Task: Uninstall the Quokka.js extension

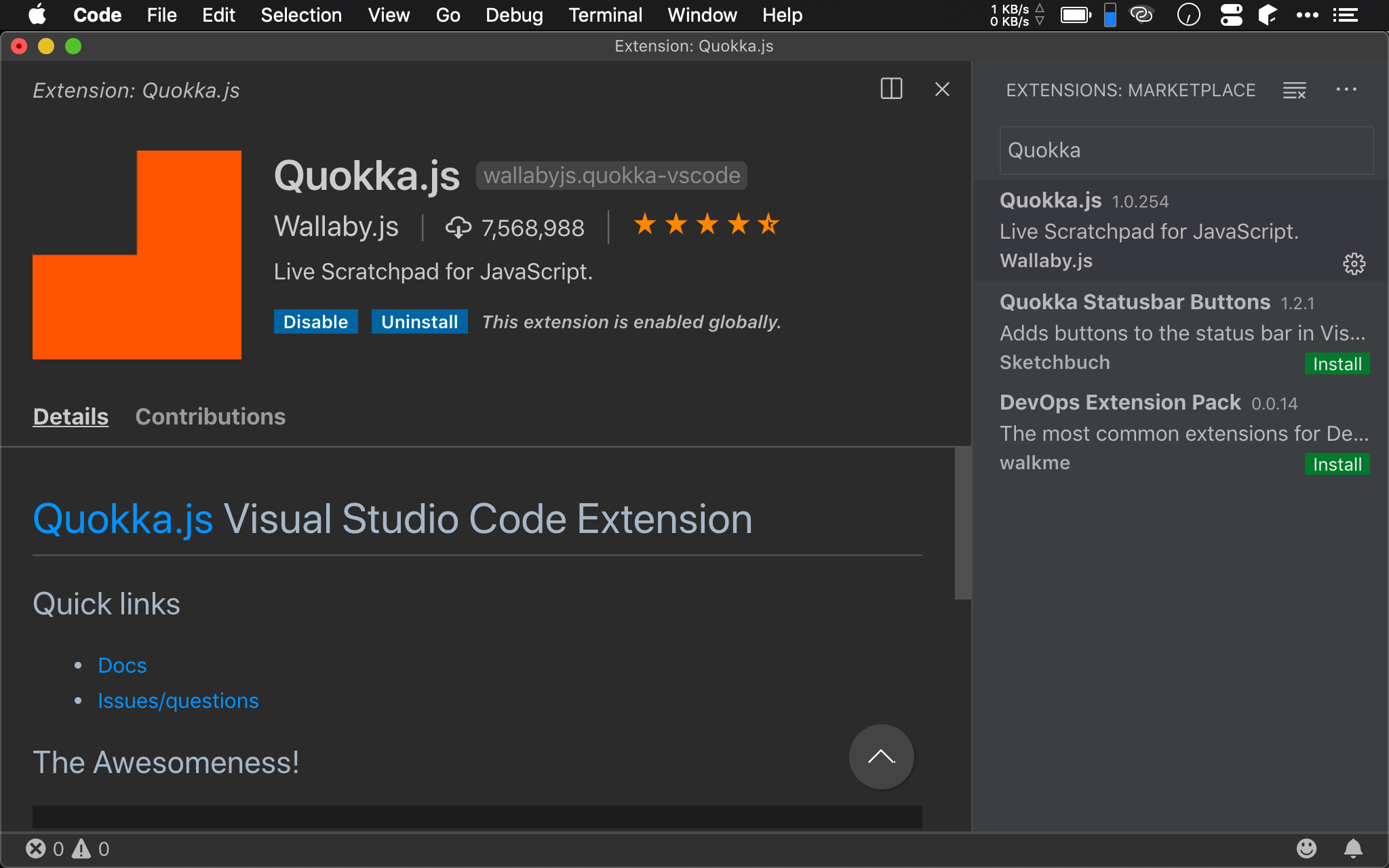Action: tap(419, 321)
